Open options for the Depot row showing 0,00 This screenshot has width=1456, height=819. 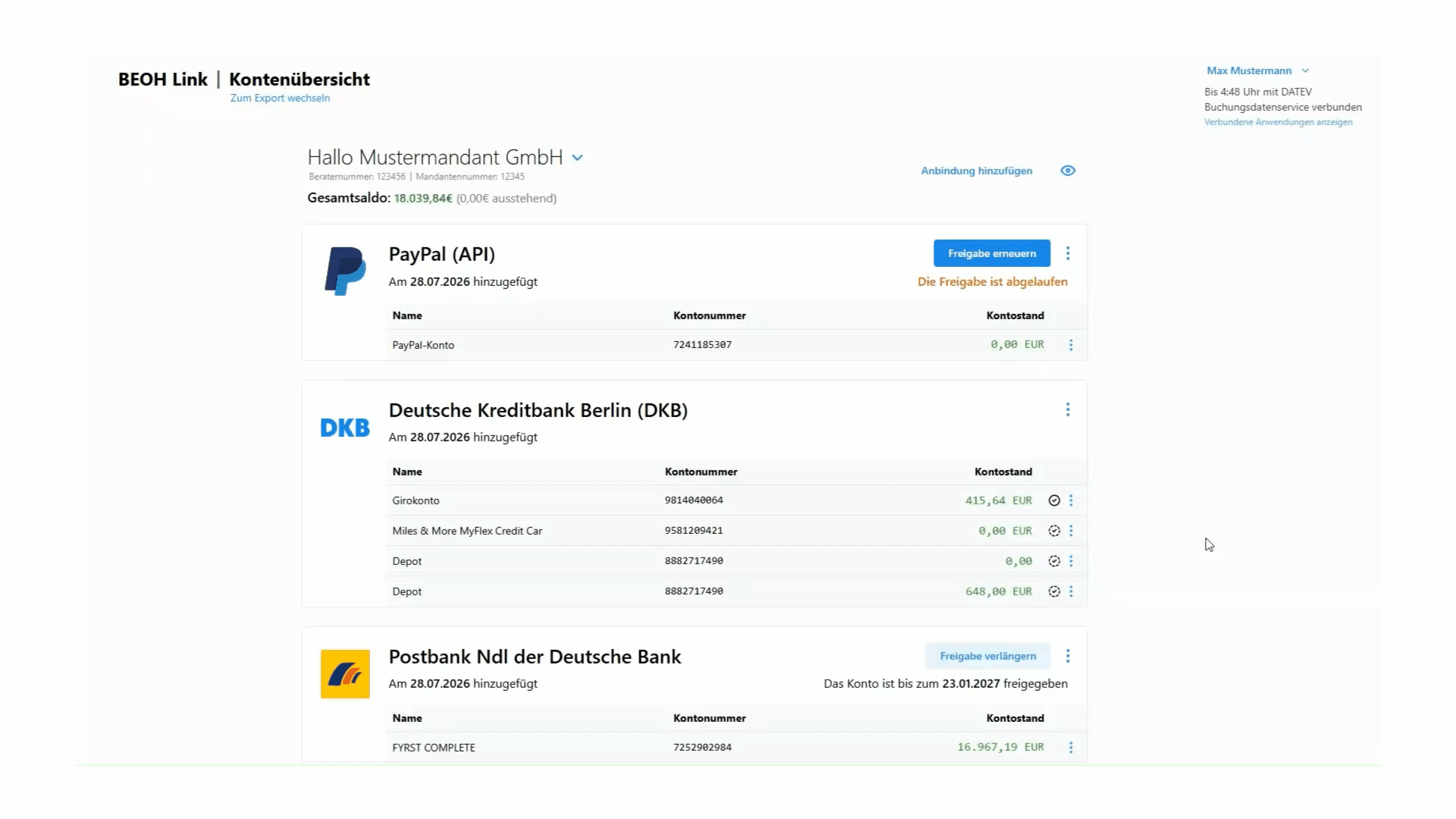tap(1071, 561)
